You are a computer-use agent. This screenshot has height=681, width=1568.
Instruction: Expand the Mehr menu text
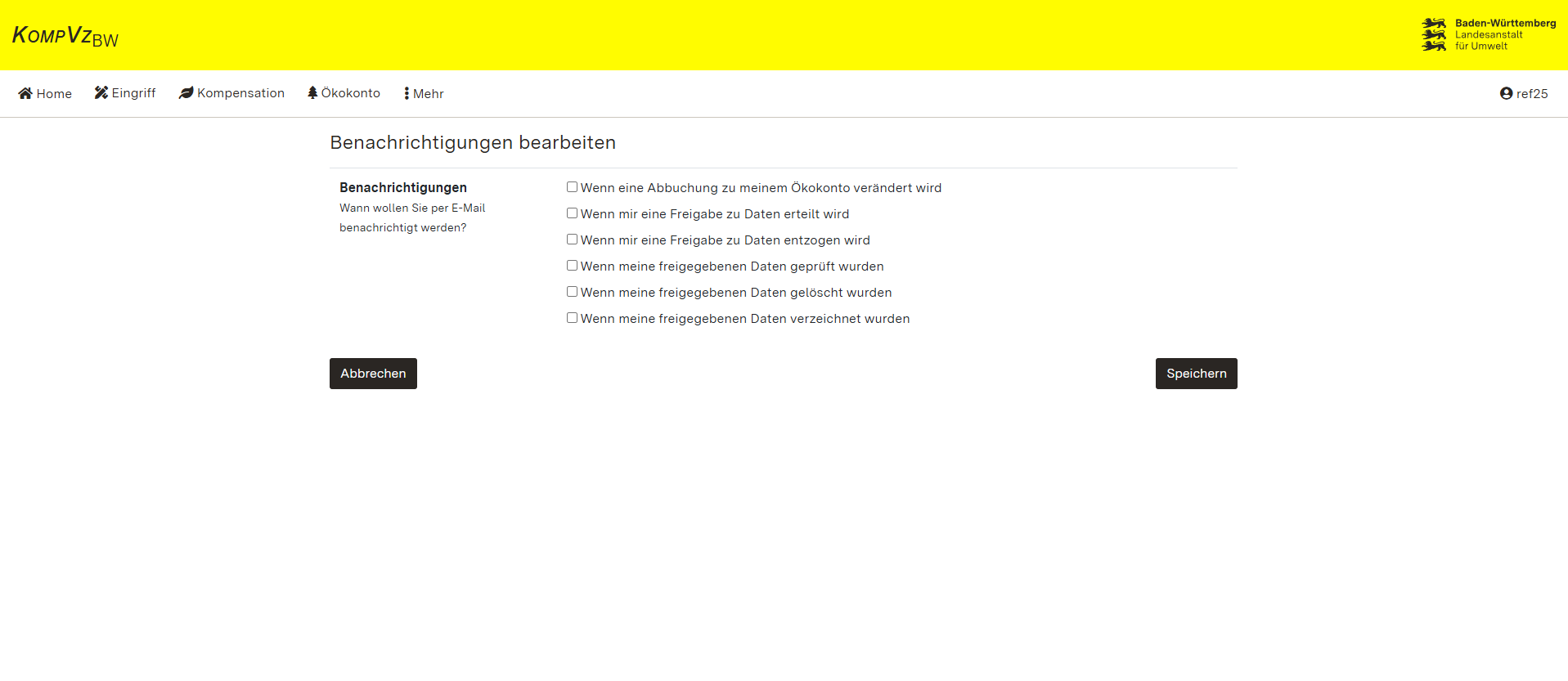(x=429, y=94)
